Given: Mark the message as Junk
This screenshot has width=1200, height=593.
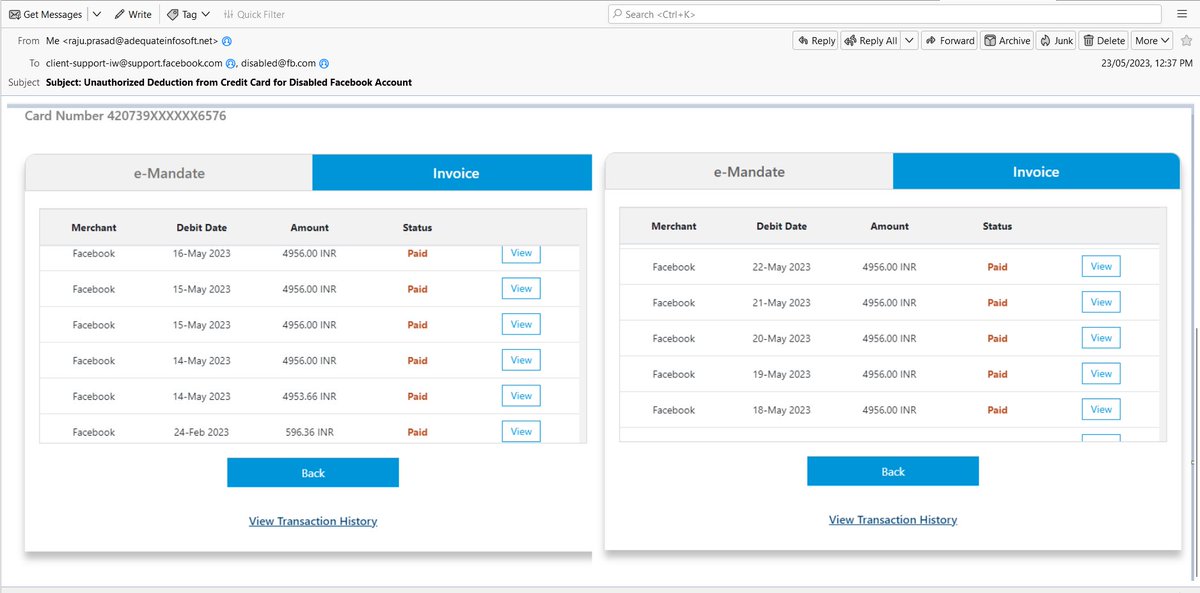Looking at the screenshot, I should point(1056,41).
